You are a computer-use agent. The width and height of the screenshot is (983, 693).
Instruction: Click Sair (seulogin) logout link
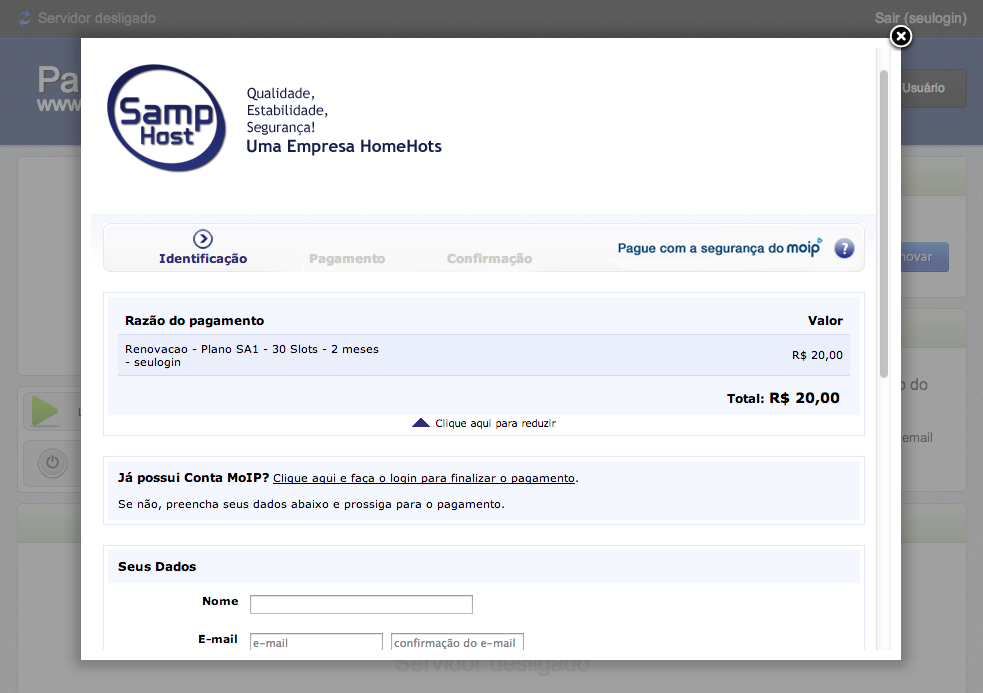[920, 18]
